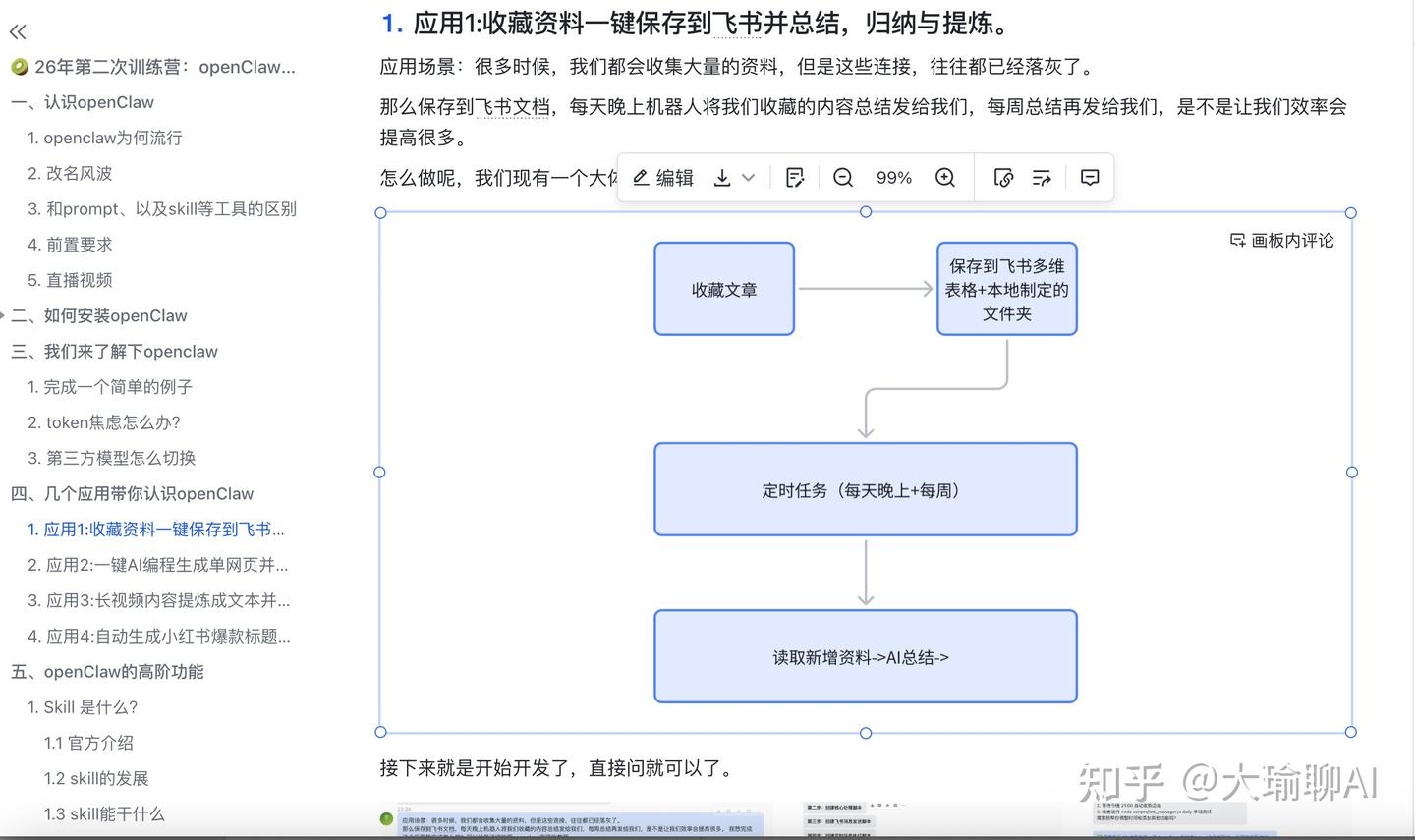Viewport: 1415px width, 840px height.
Task: Navigate to 4. 应用4:自动生成小红书爆款标题 outline item
Action: pos(159,636)
